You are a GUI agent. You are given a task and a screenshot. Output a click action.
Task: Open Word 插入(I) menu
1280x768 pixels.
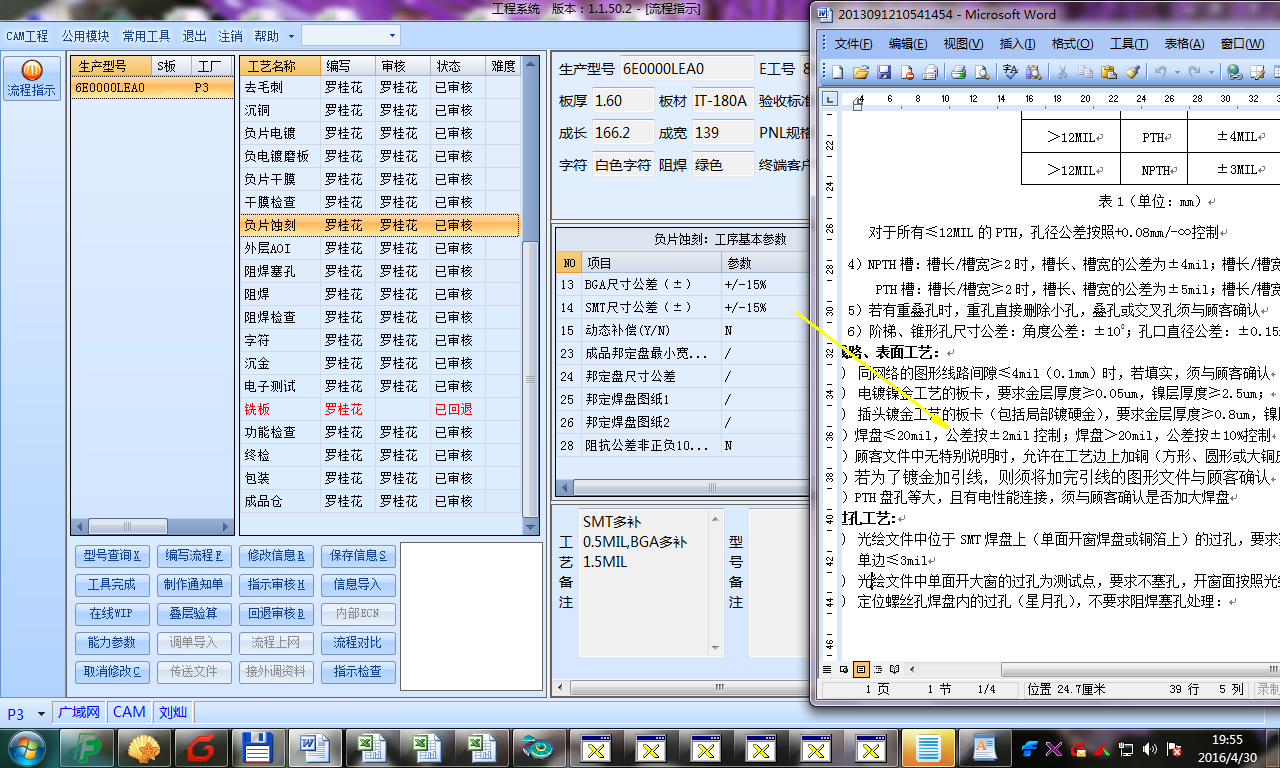click(x=1017, y=44)
